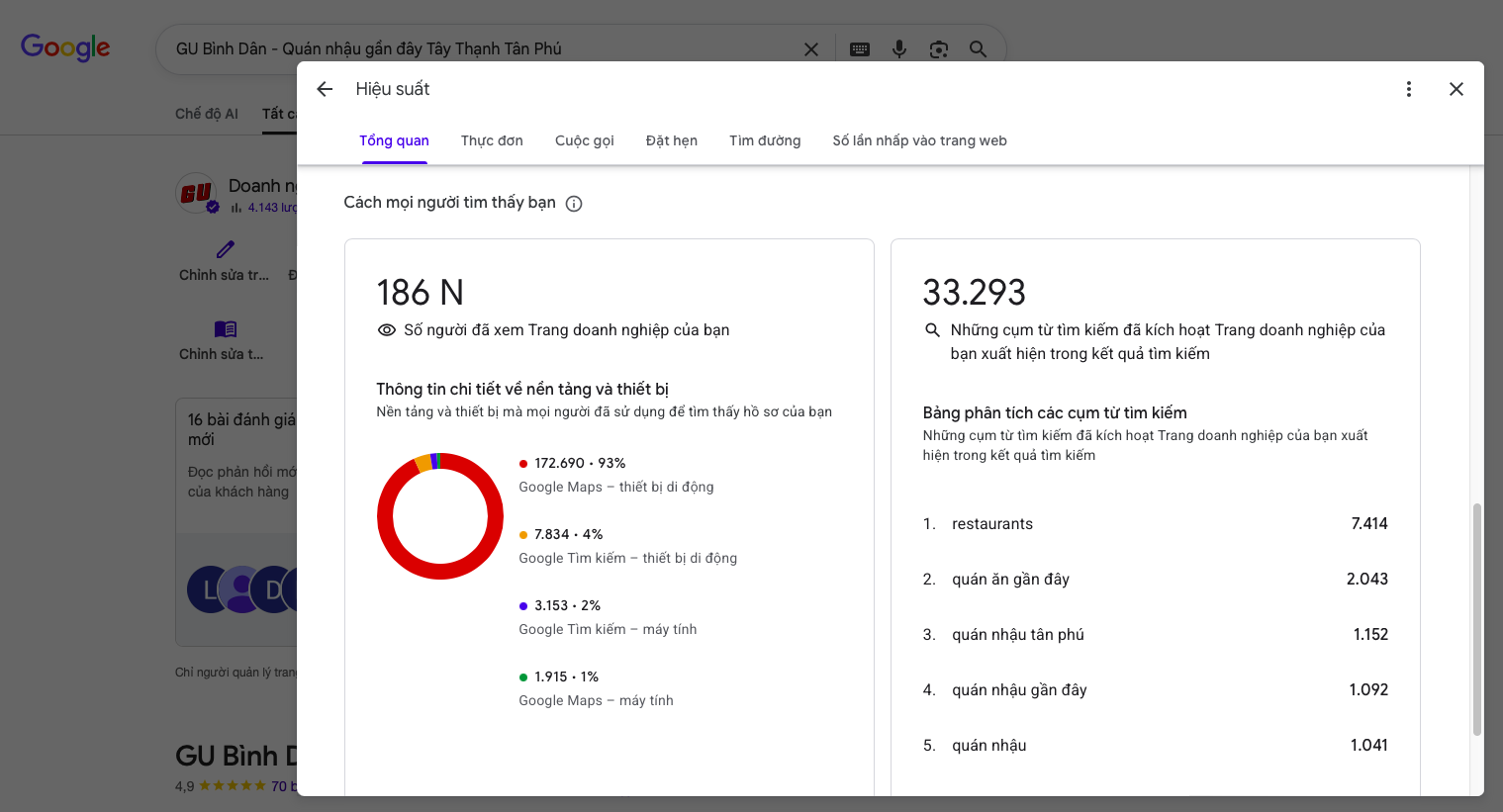Click the dialog's vertical scrollbar
The height and width of the screenshot is (812, 1503).
1477,619
